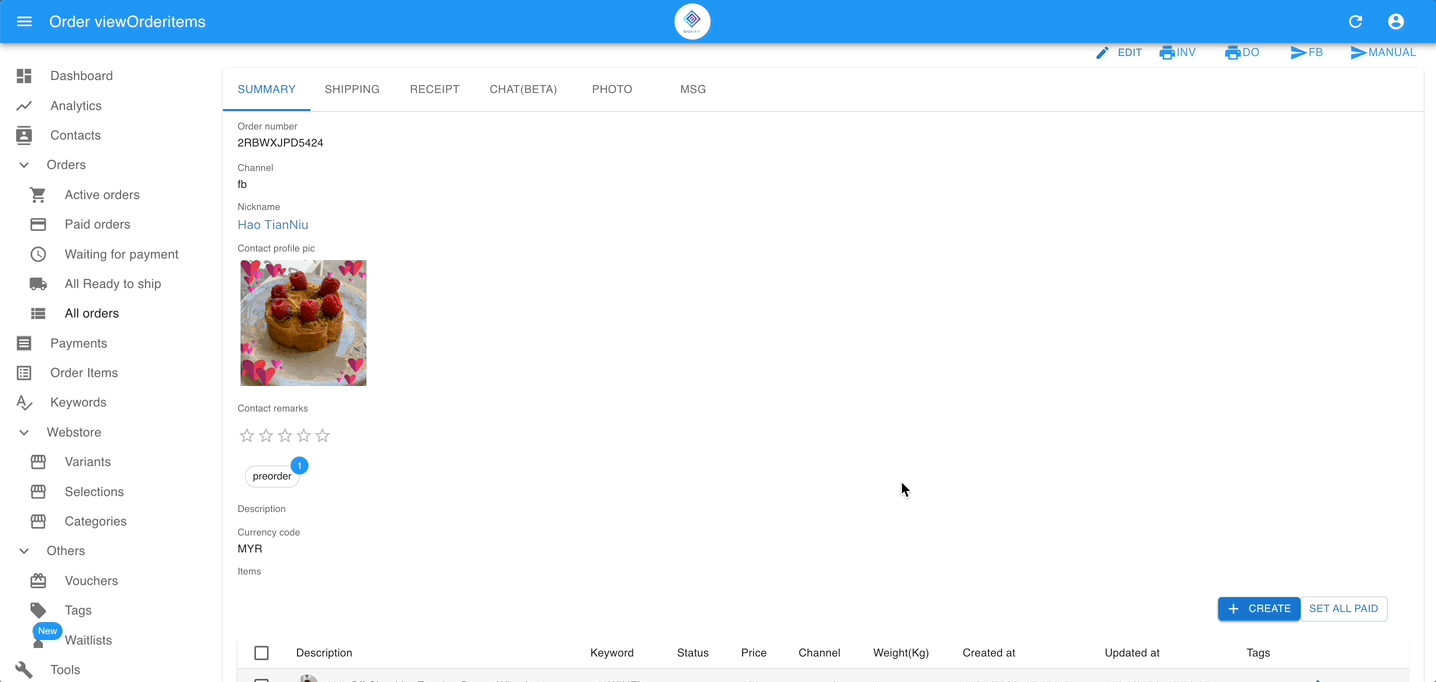
Task: Open the hamburger navigation menu
Action: (25, 22)
